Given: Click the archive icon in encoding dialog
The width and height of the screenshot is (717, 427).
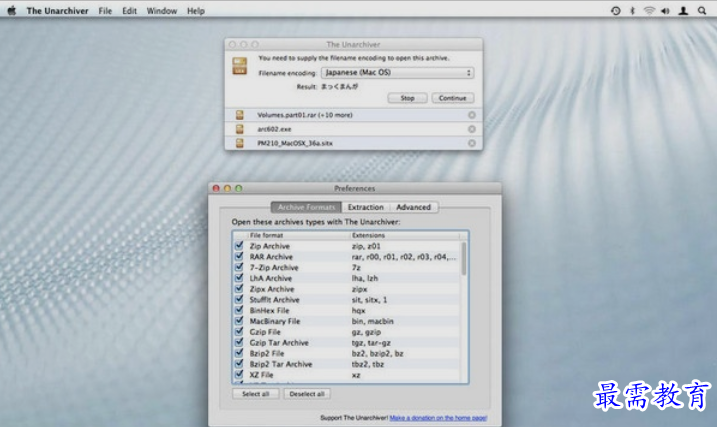Looking at the screenshot, I should [240, 66].
